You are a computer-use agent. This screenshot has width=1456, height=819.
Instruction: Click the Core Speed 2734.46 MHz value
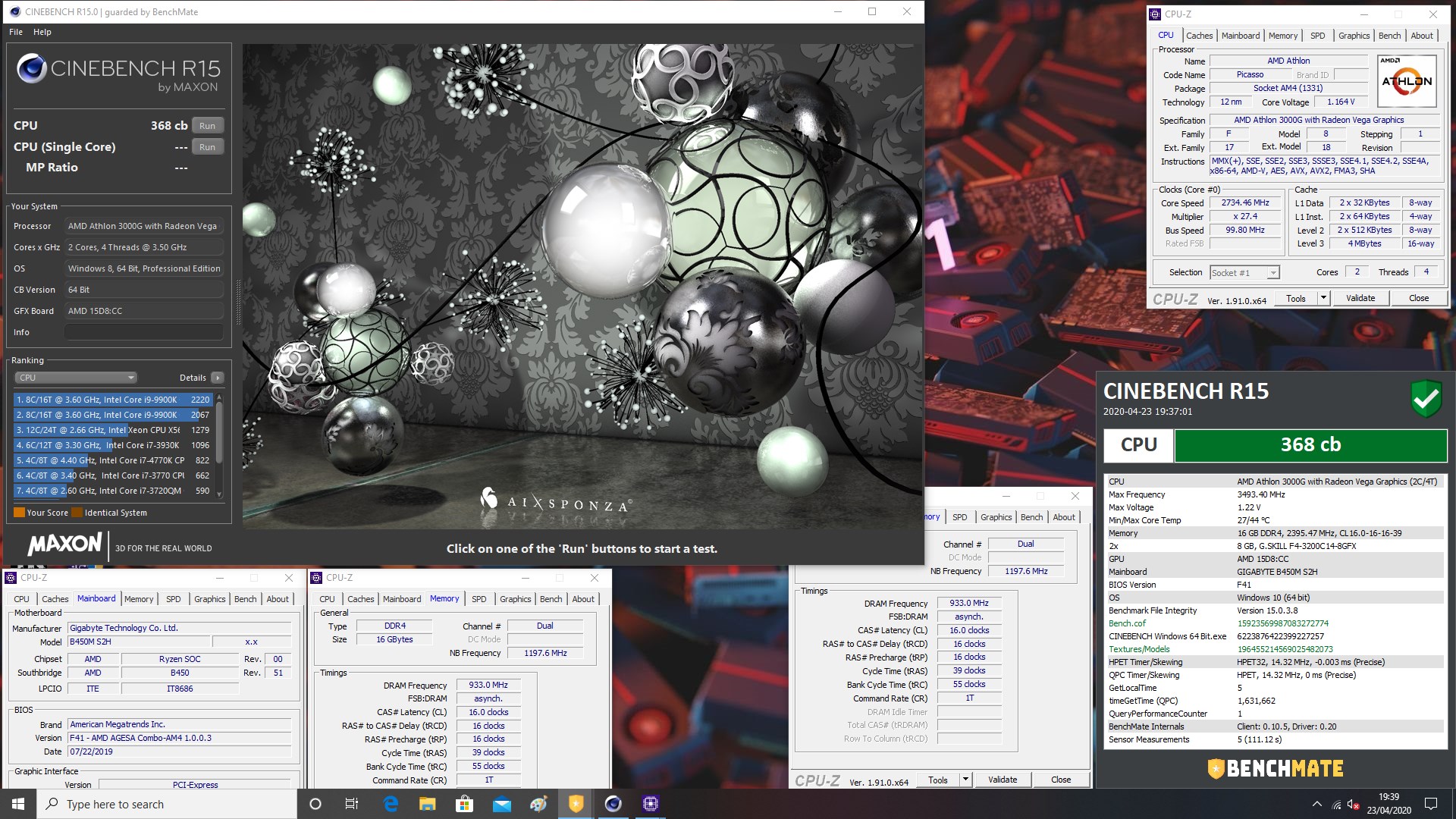[x=1244, y=203]
